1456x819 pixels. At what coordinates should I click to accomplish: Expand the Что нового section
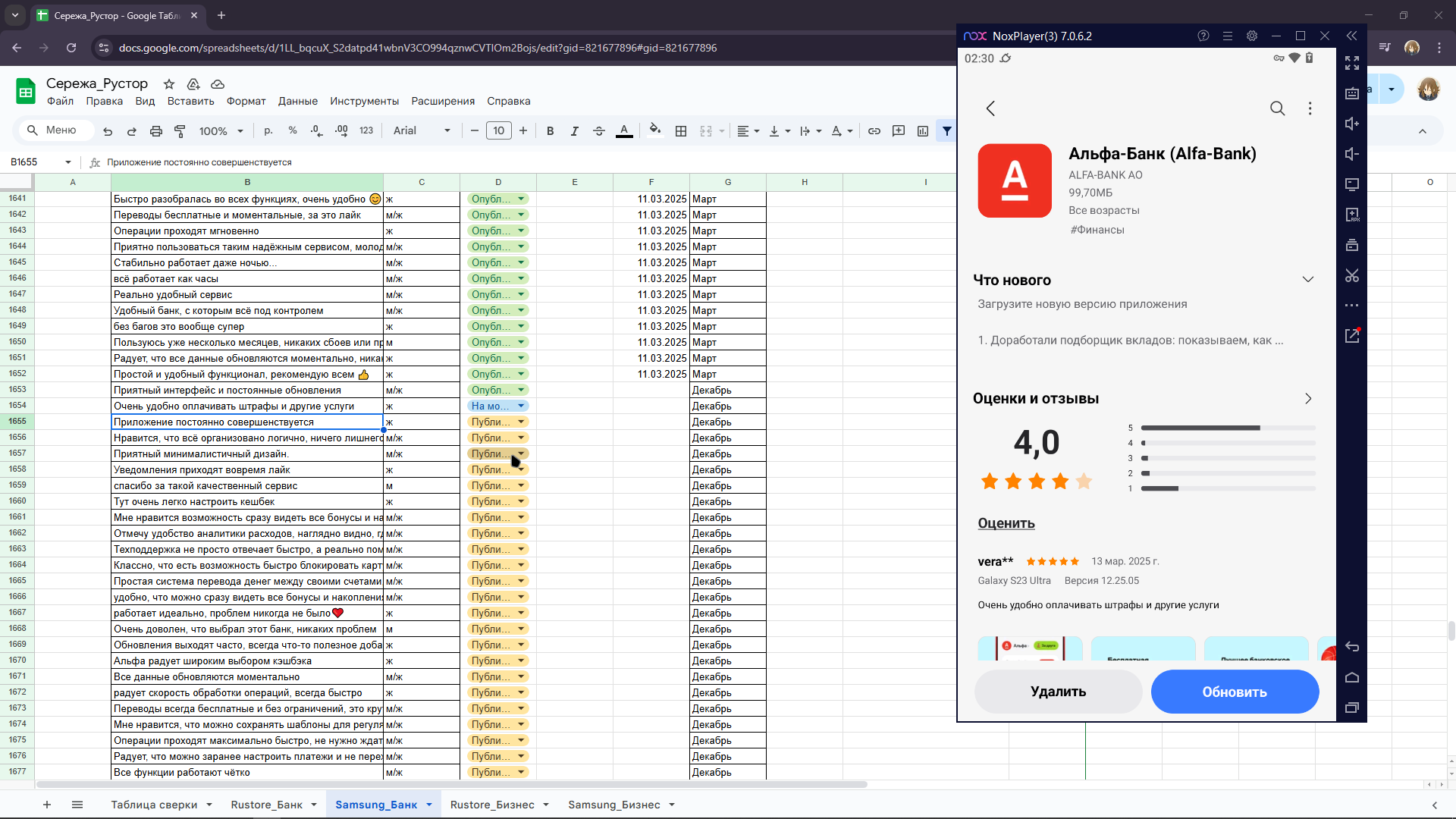point(1308,280)
